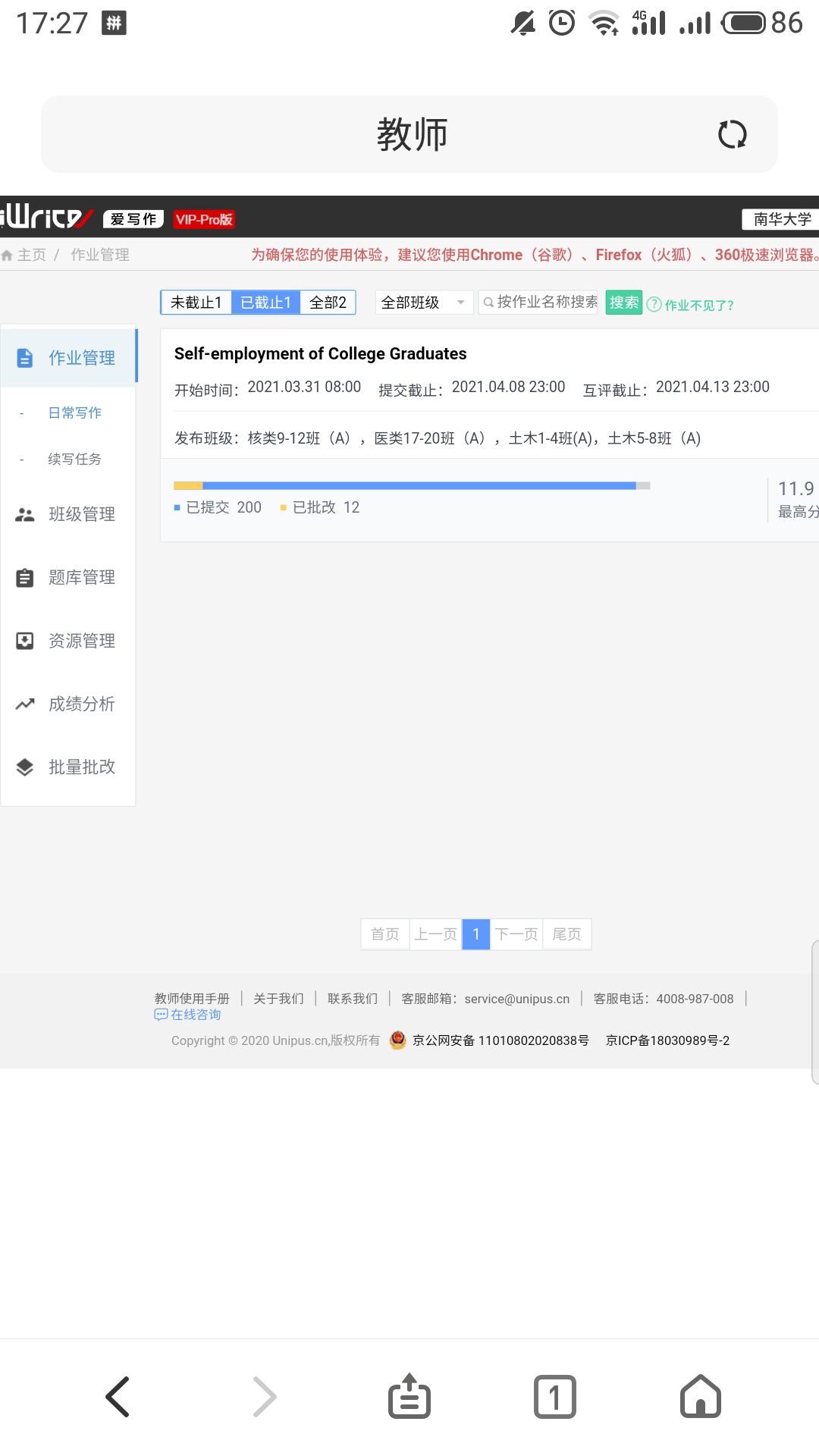This screenshot has width=819, height=1456.
Task: Open 题库管理 in the sidebar
Action: (68, 578)
